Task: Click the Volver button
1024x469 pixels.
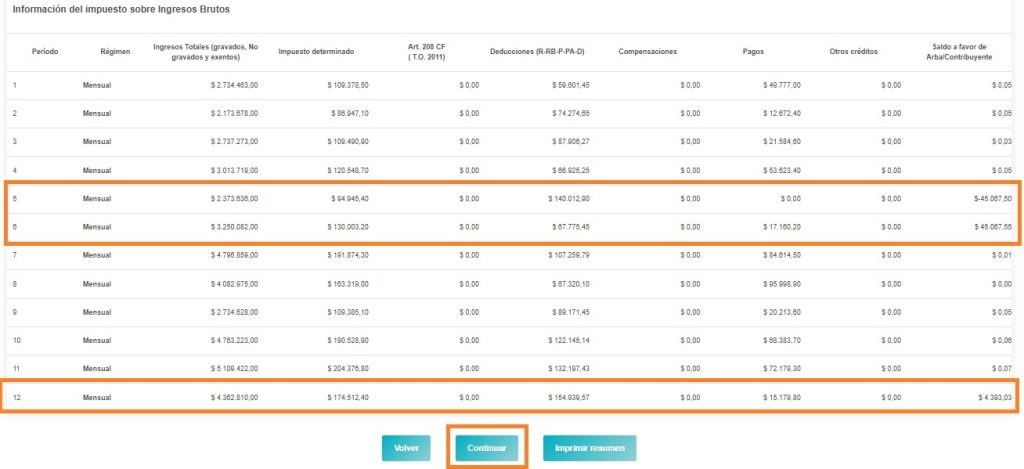Action: coord(406,448)
